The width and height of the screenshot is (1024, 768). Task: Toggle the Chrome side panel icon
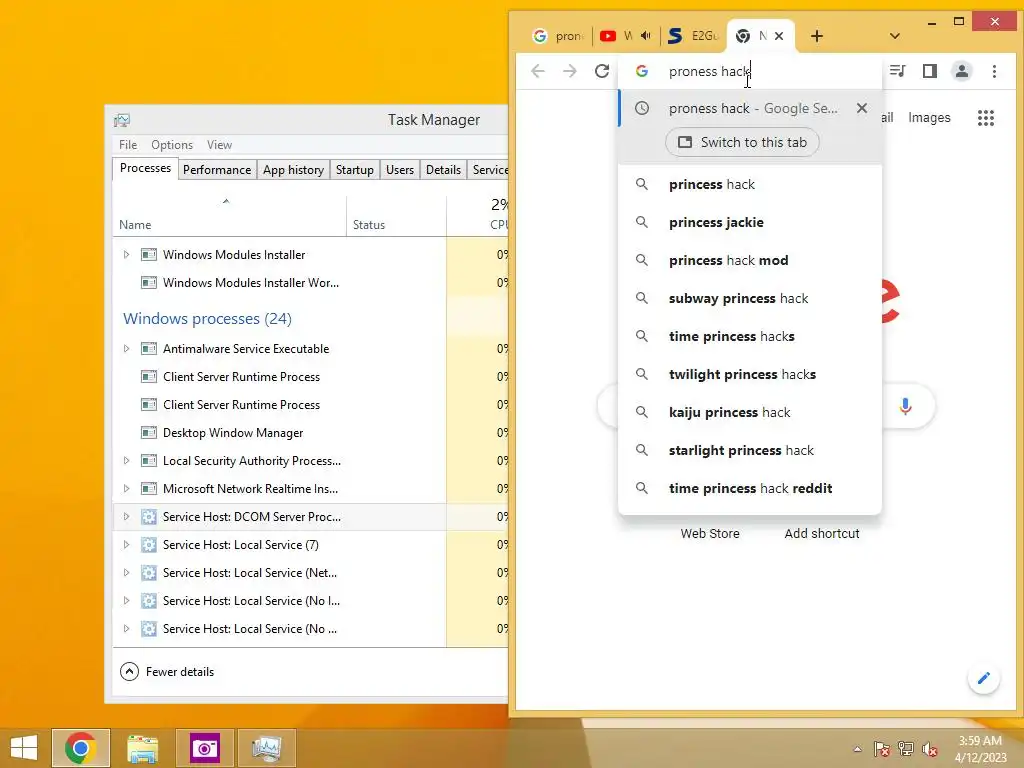pos(929,71)
